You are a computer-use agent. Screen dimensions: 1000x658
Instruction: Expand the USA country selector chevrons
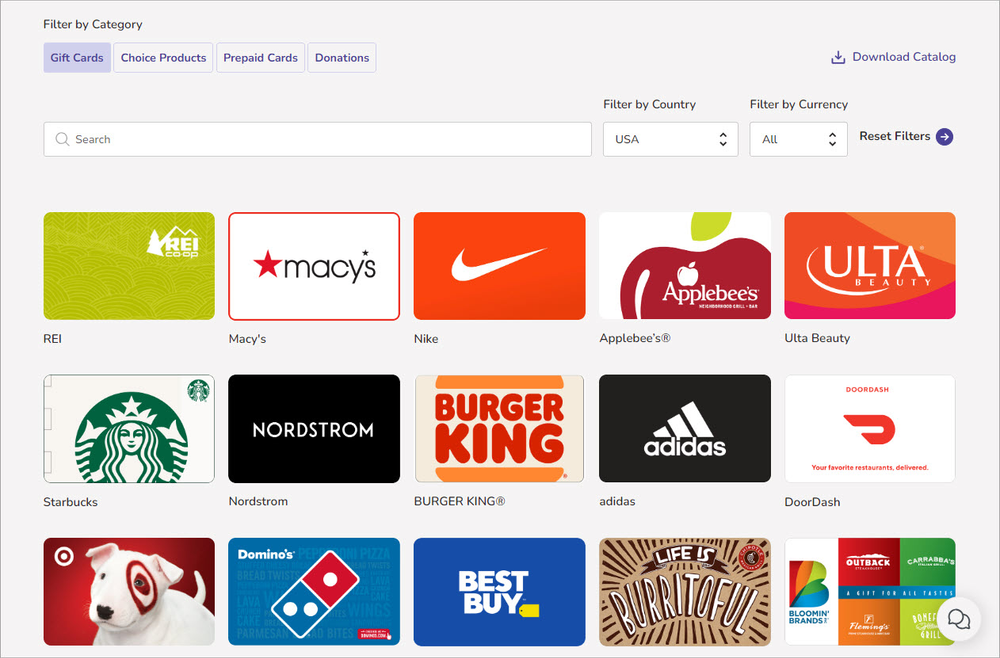pyautogui.click(x=724, y=139)
